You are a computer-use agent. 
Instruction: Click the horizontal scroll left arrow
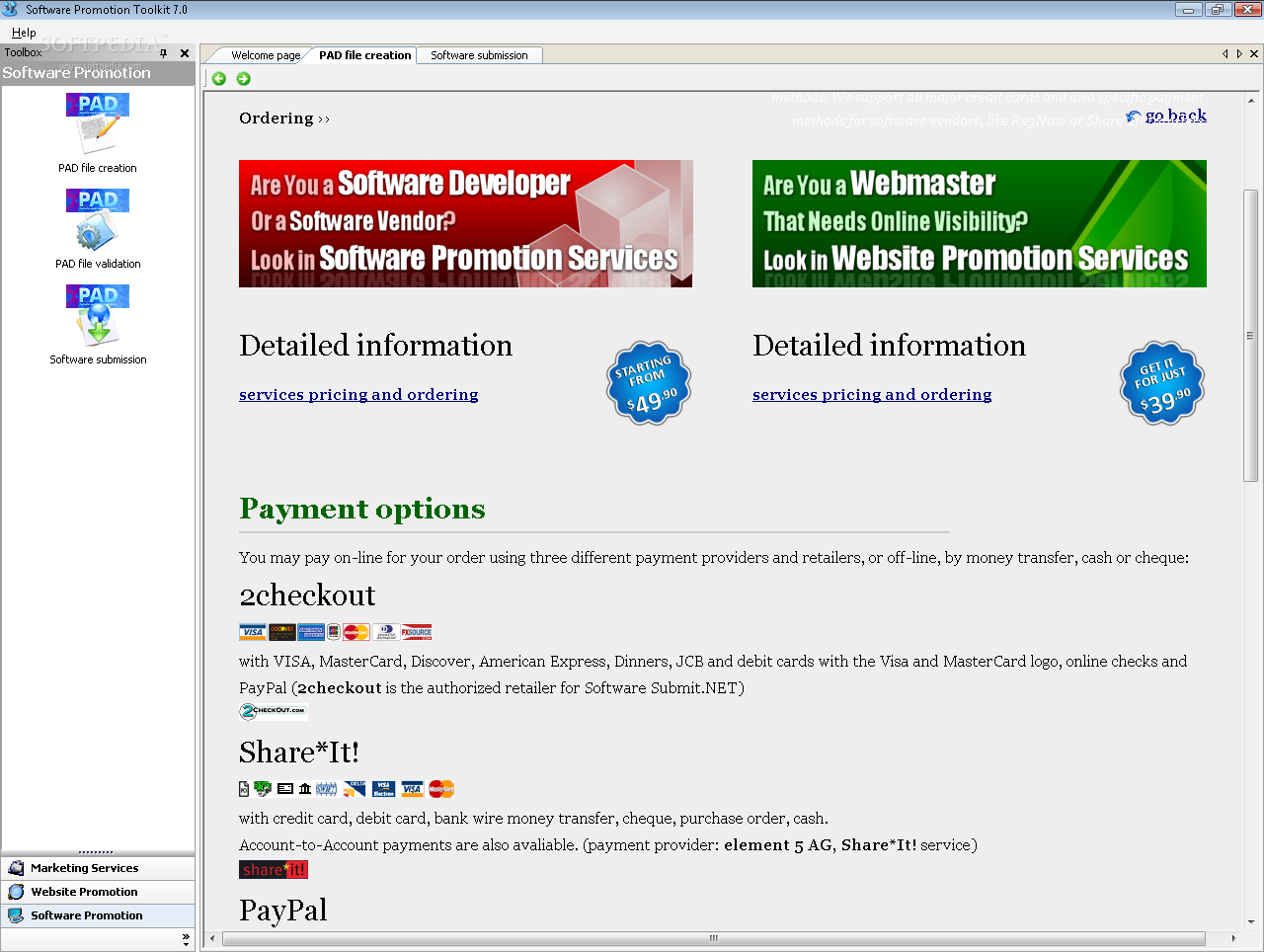212,938
